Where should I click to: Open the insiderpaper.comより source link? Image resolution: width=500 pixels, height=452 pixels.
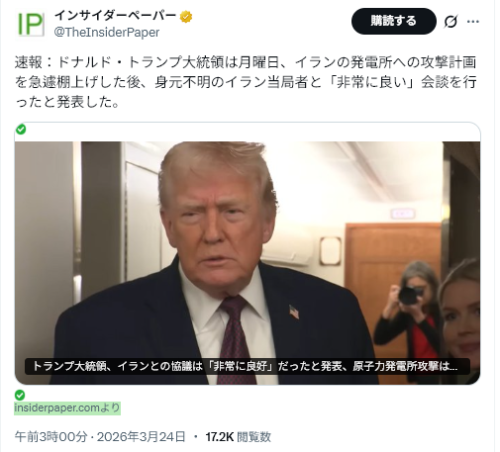point(67,408)
